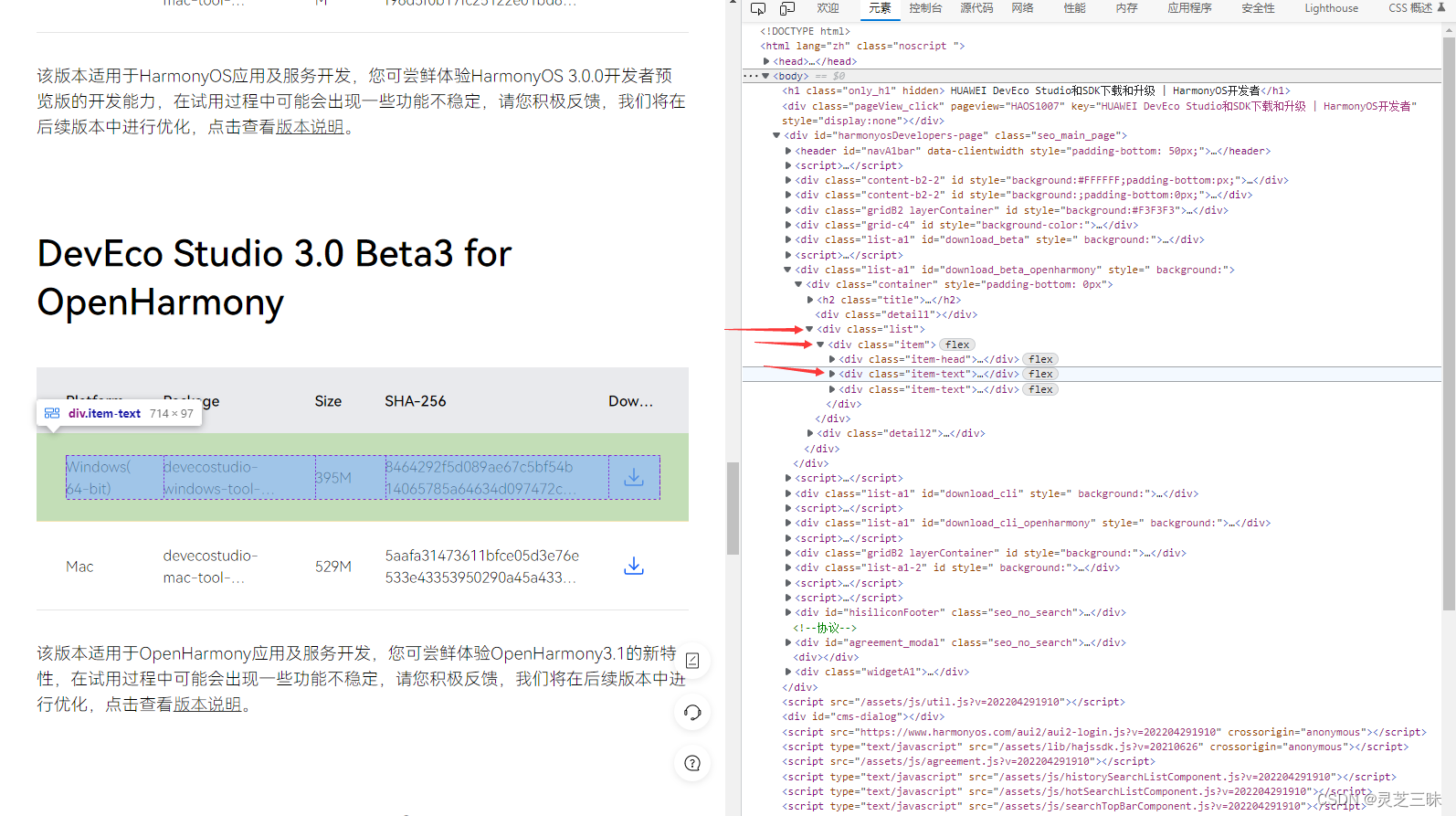Click the three-dots marker beside body node

click(x=751, y=76)
